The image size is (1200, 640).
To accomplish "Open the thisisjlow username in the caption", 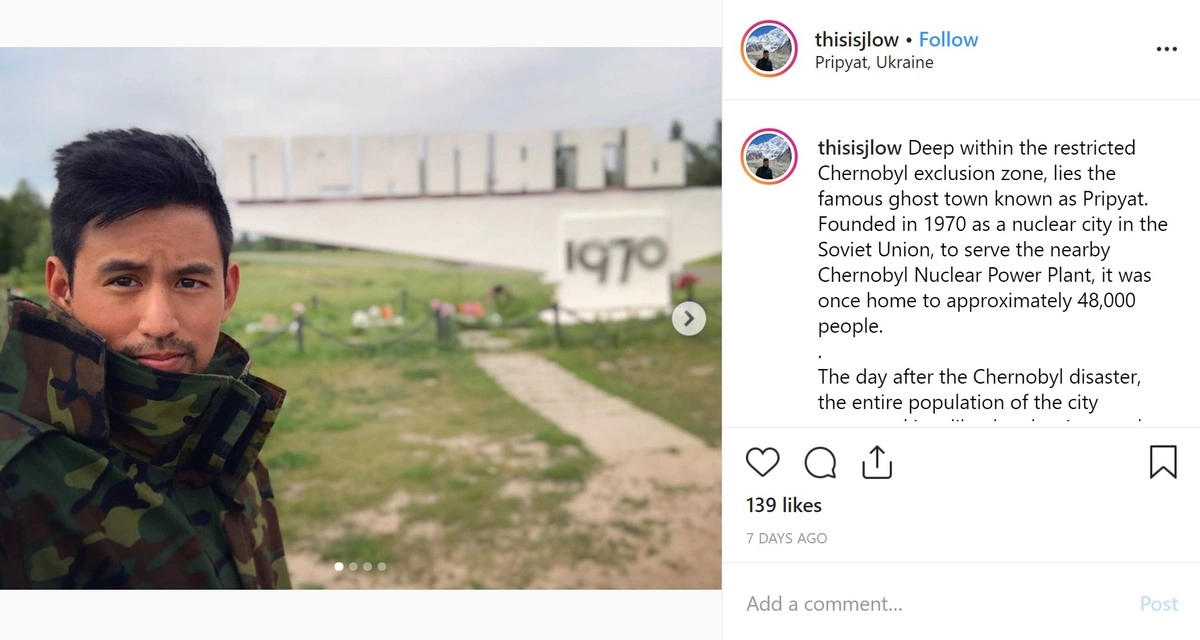I will point(860,148).
